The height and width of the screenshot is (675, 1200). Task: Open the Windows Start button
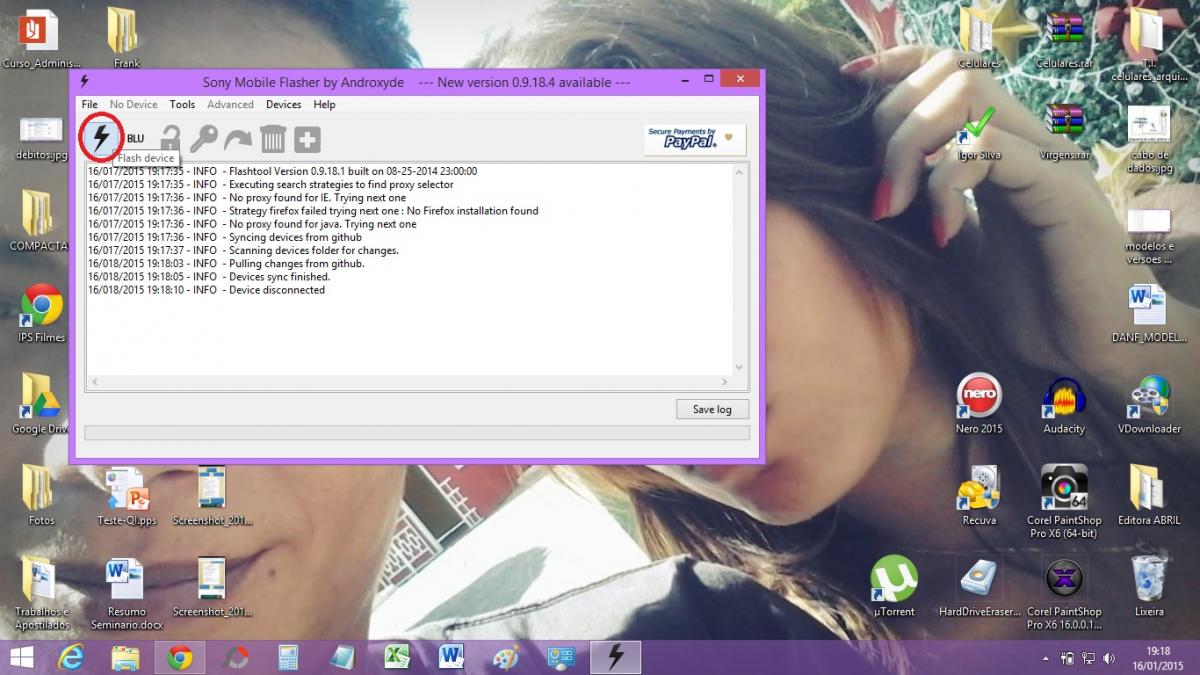tap(21, 657)
